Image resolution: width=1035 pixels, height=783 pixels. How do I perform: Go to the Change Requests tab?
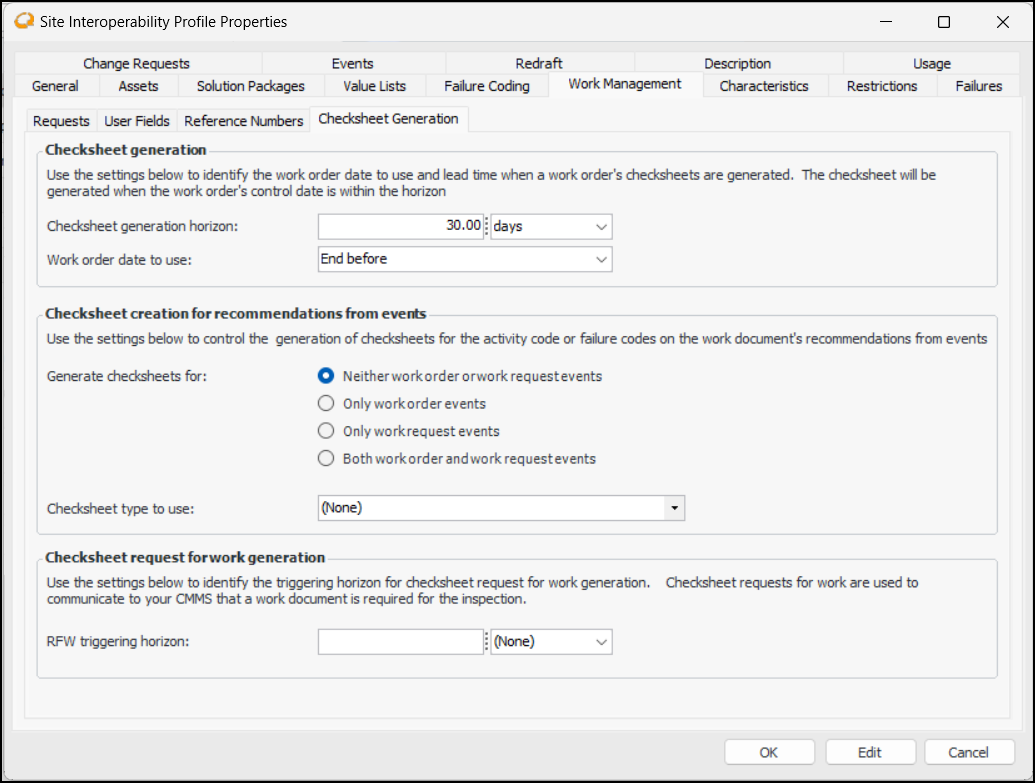coord(136,63)
